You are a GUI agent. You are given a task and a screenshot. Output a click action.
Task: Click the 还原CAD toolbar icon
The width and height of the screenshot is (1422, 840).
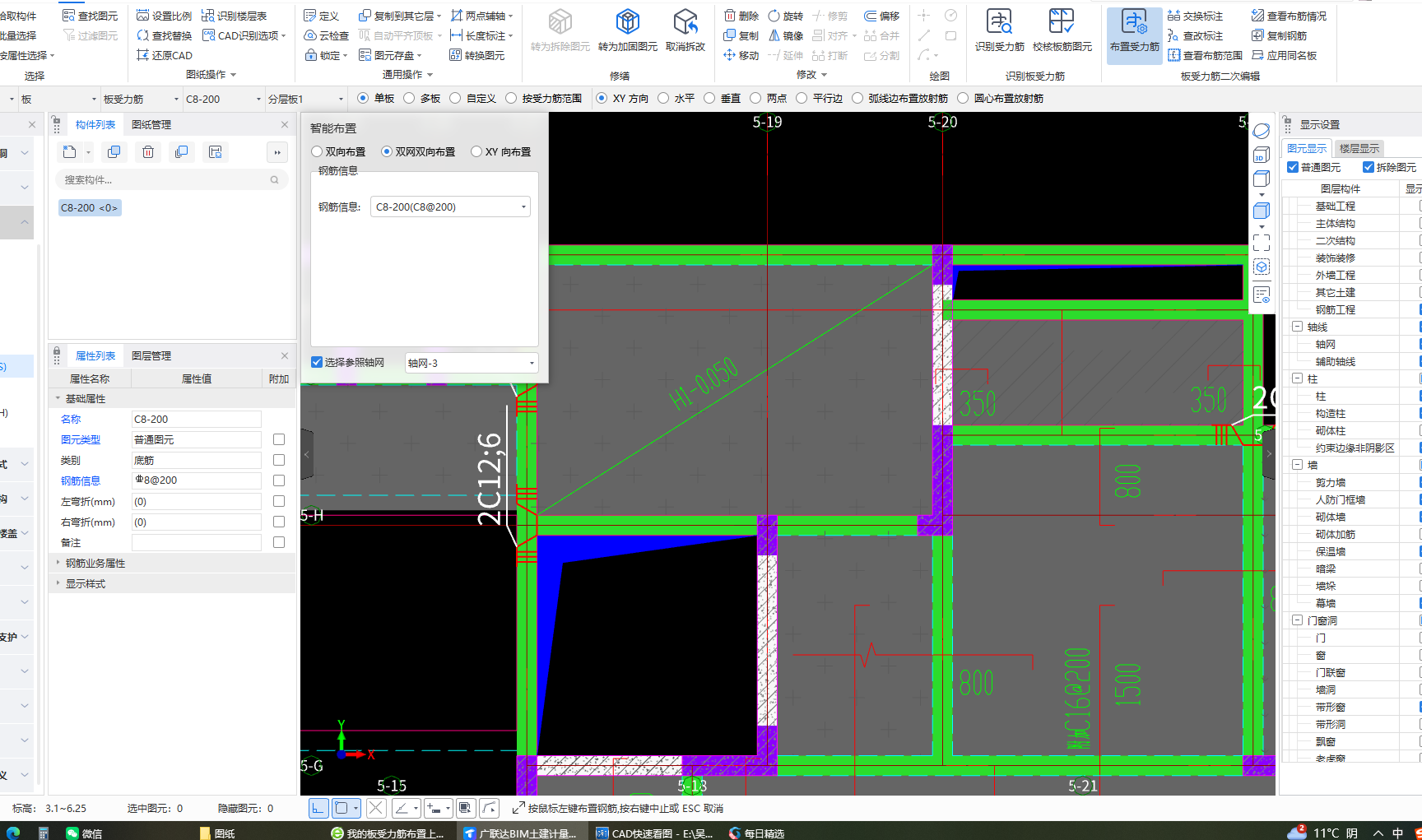143,55
